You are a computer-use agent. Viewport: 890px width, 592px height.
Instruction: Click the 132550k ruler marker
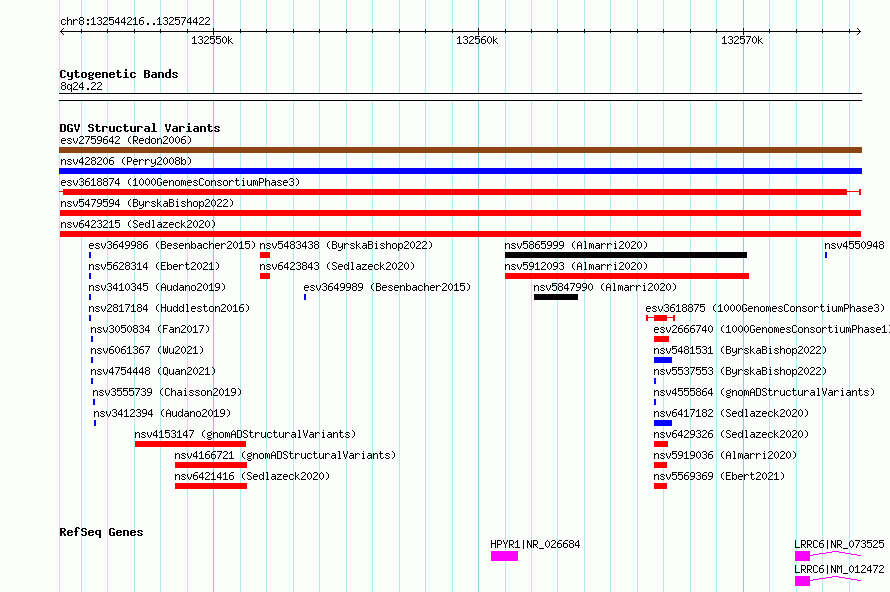[x=212, y=40]
